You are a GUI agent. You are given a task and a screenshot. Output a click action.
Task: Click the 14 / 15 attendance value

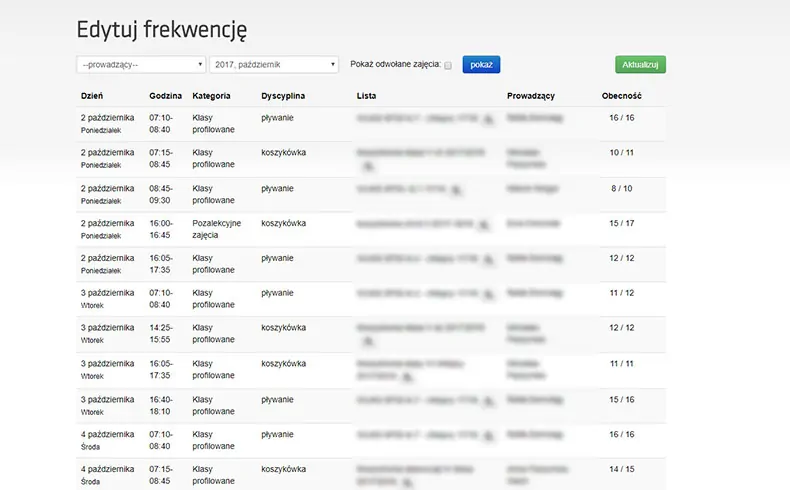click(x=621, y=469)
